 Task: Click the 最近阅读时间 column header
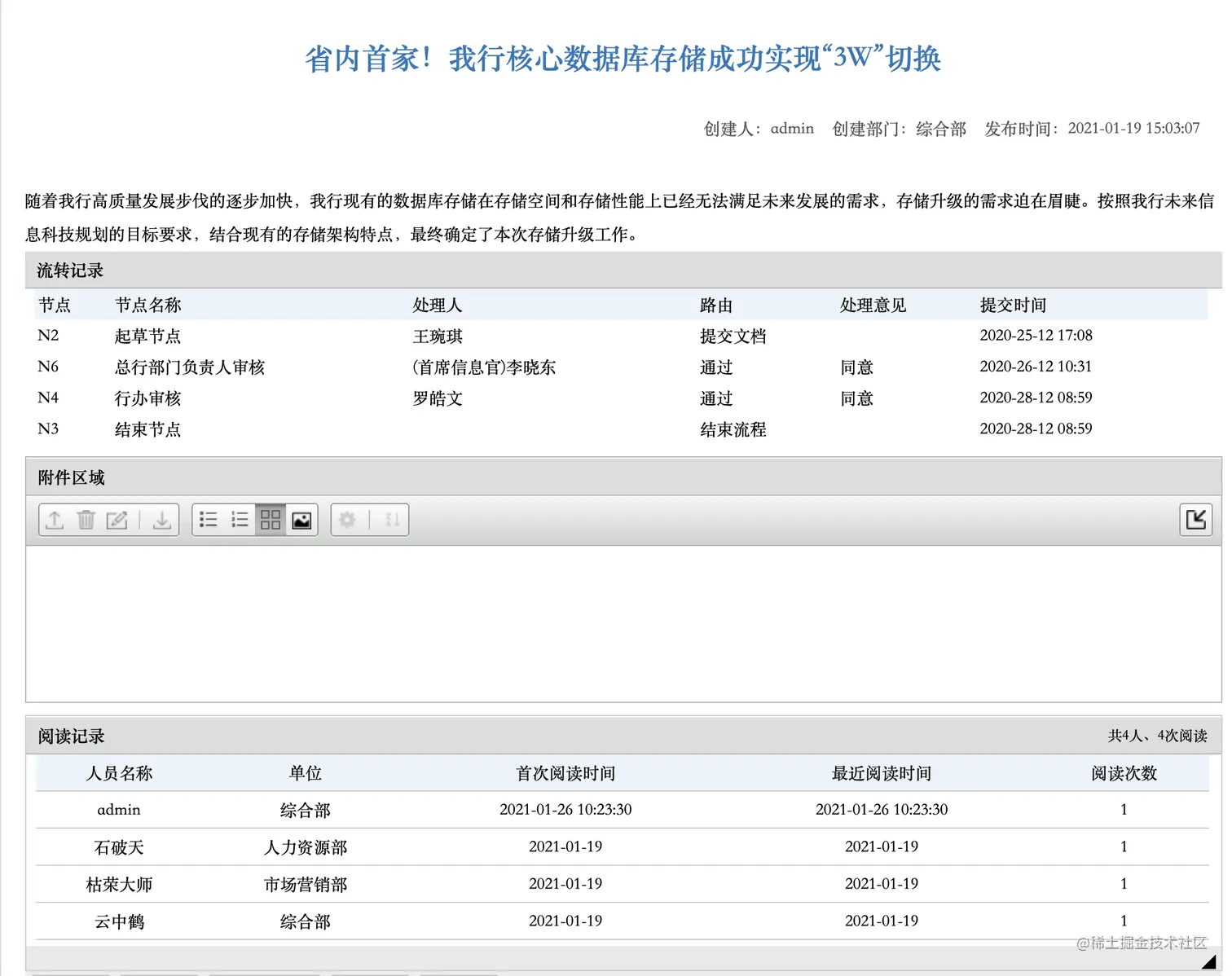882,773
